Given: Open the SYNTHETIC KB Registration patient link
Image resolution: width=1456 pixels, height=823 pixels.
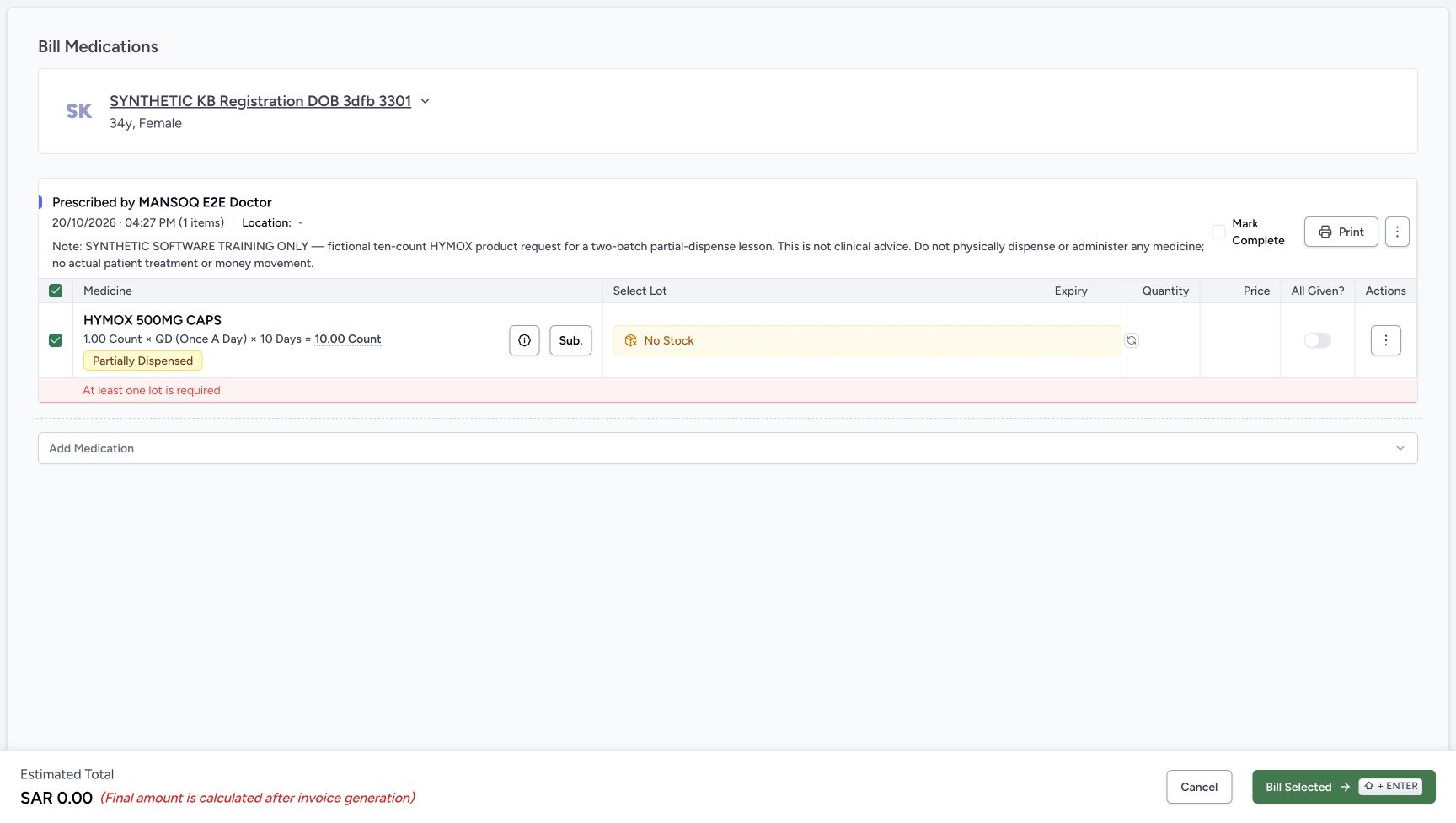Looking at the screenshot, I should [260, 101].
